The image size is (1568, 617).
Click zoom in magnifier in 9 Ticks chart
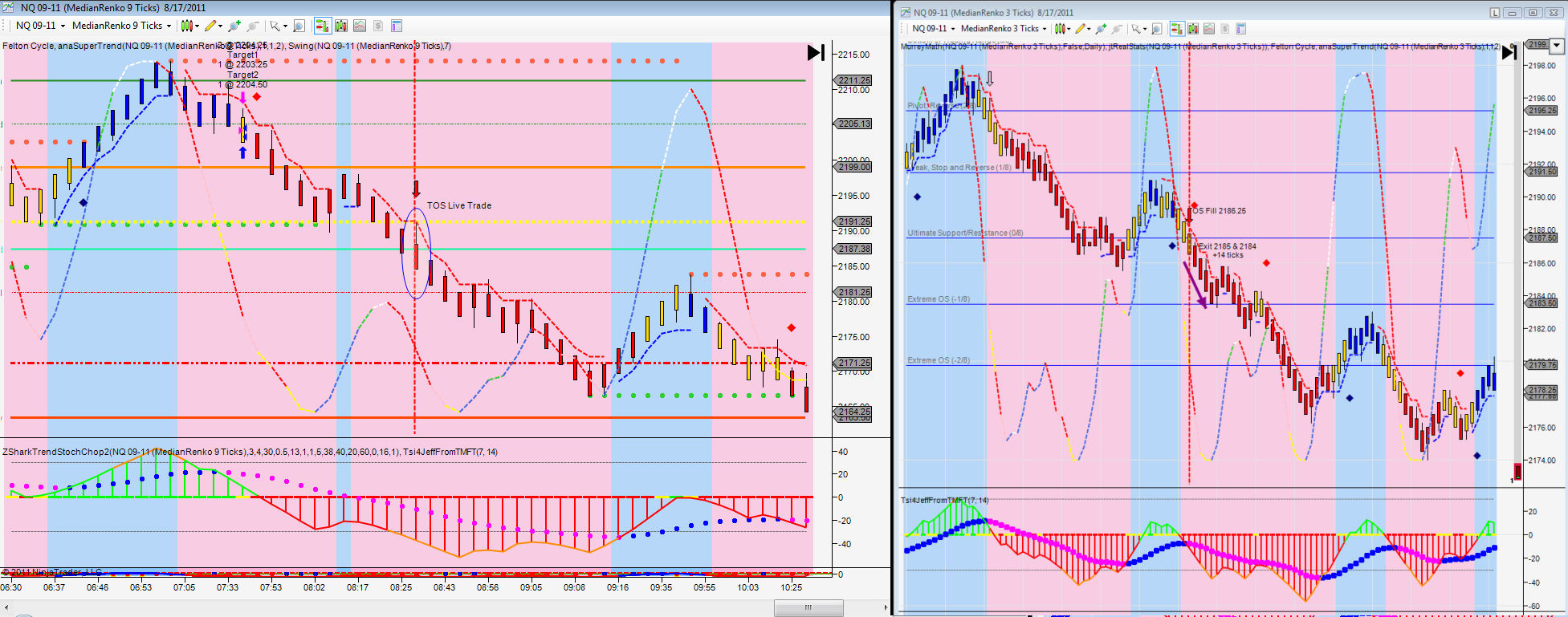tap(234, 26)
